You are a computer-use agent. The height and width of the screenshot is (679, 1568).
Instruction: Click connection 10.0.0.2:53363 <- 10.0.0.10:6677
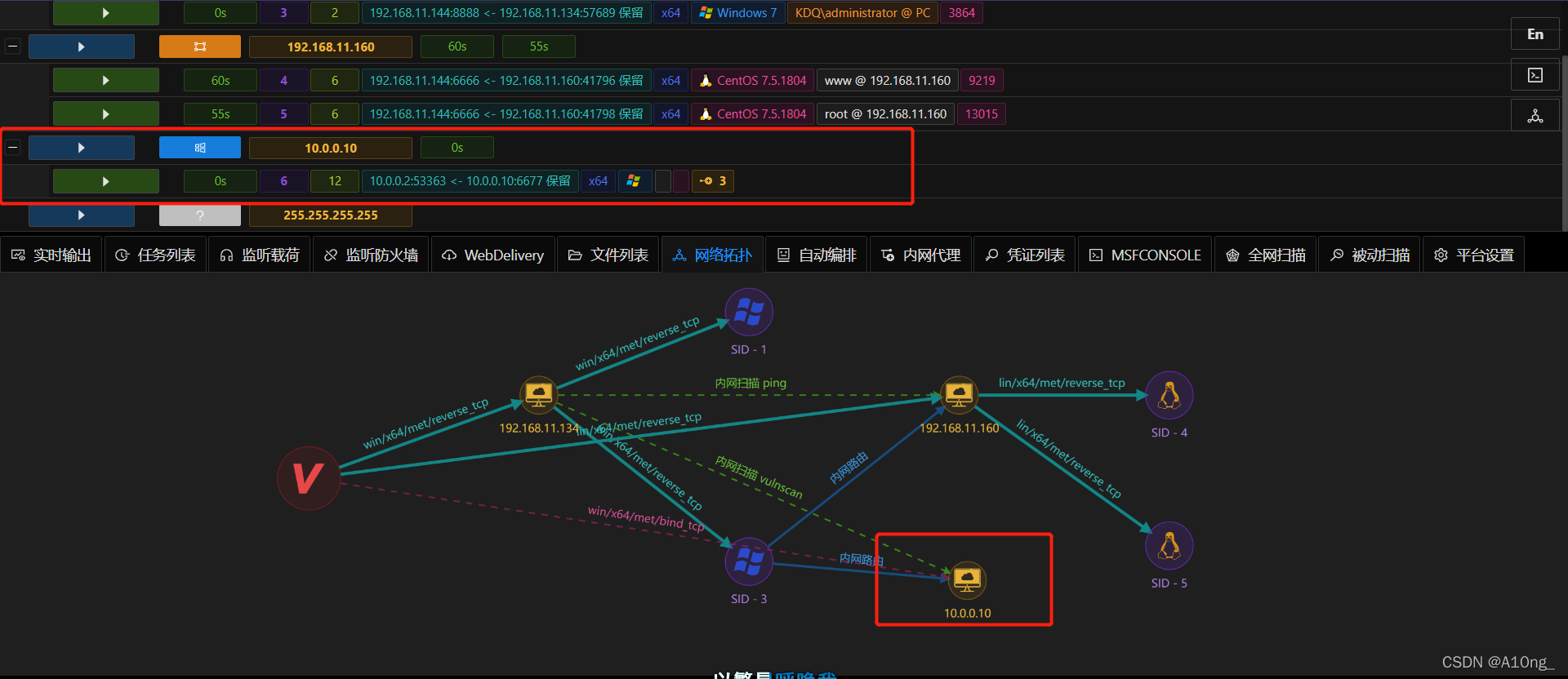click(470, 181)
